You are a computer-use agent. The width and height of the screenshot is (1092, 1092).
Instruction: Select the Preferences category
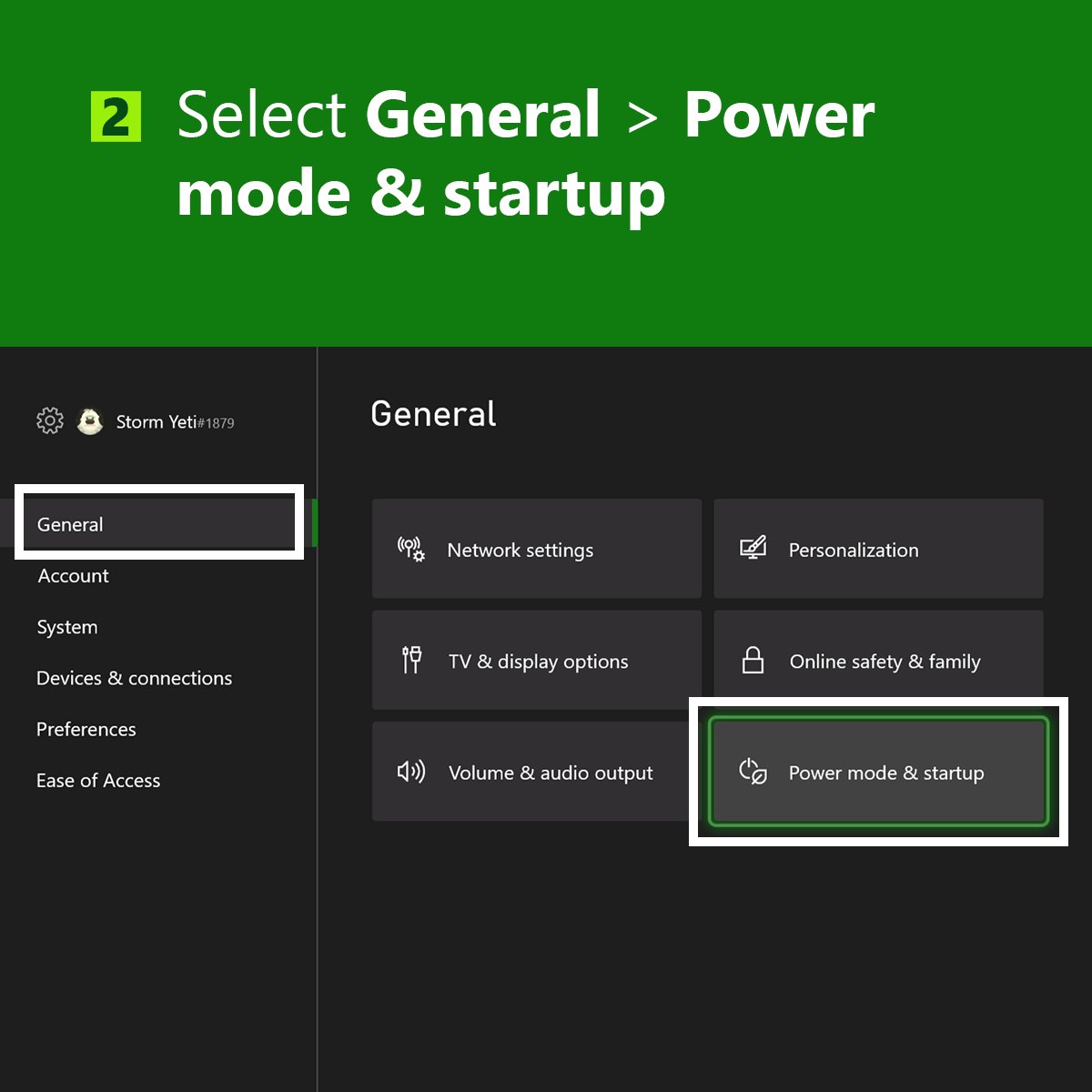(86, 729)
